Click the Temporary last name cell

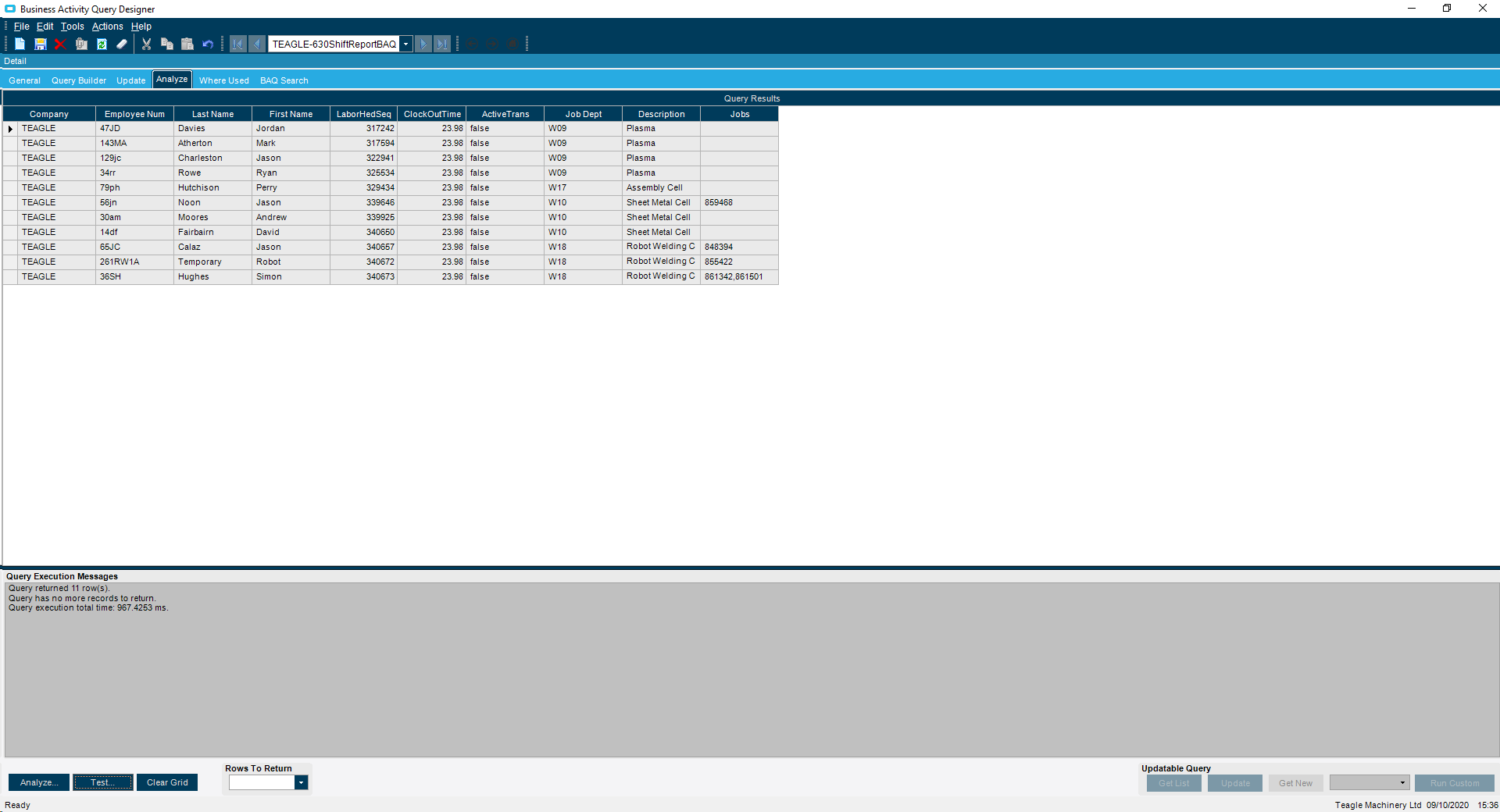click(213, 262)
